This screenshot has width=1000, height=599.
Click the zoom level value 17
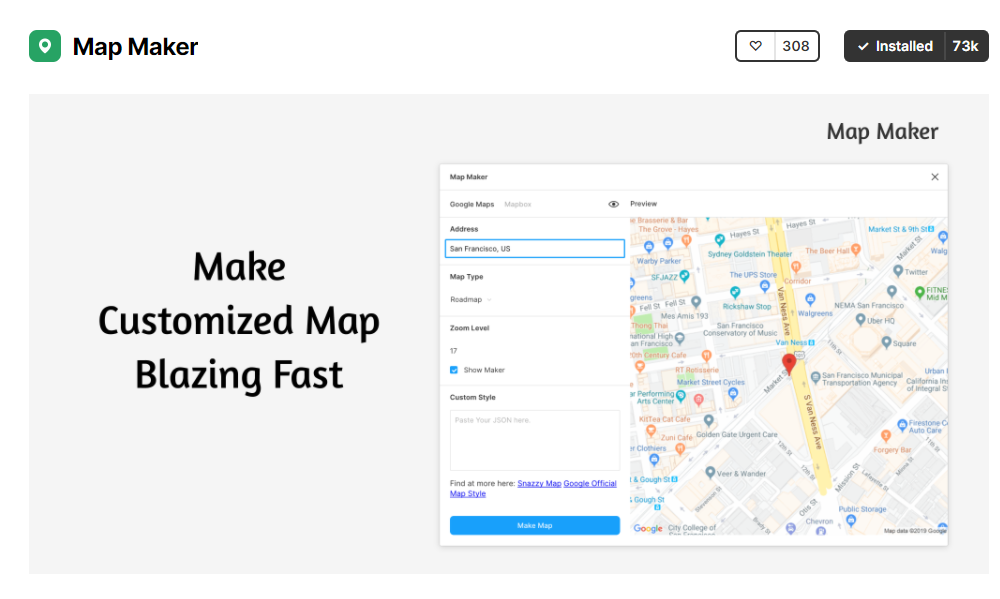click(453, 351)
